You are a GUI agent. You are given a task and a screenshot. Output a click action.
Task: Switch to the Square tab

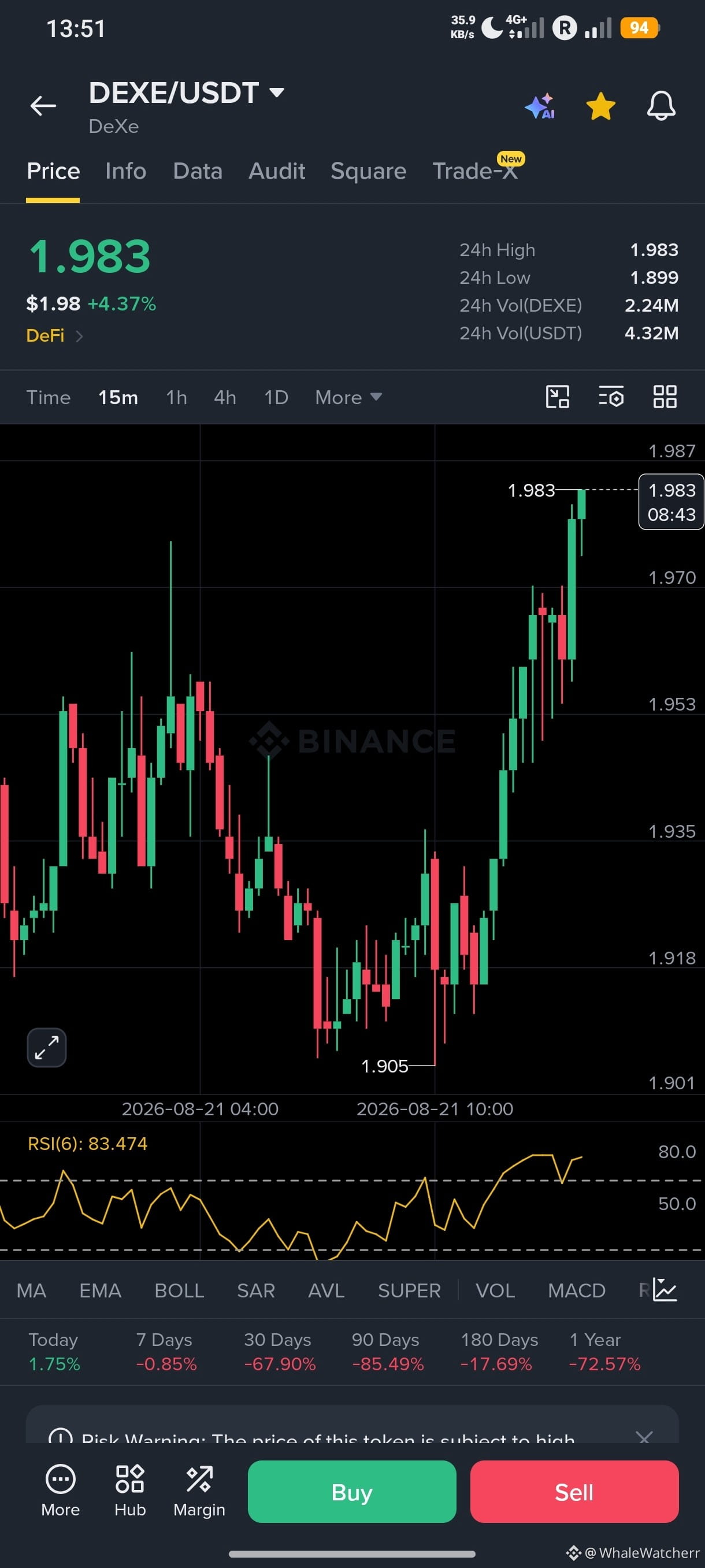click(x=369, y=171)
